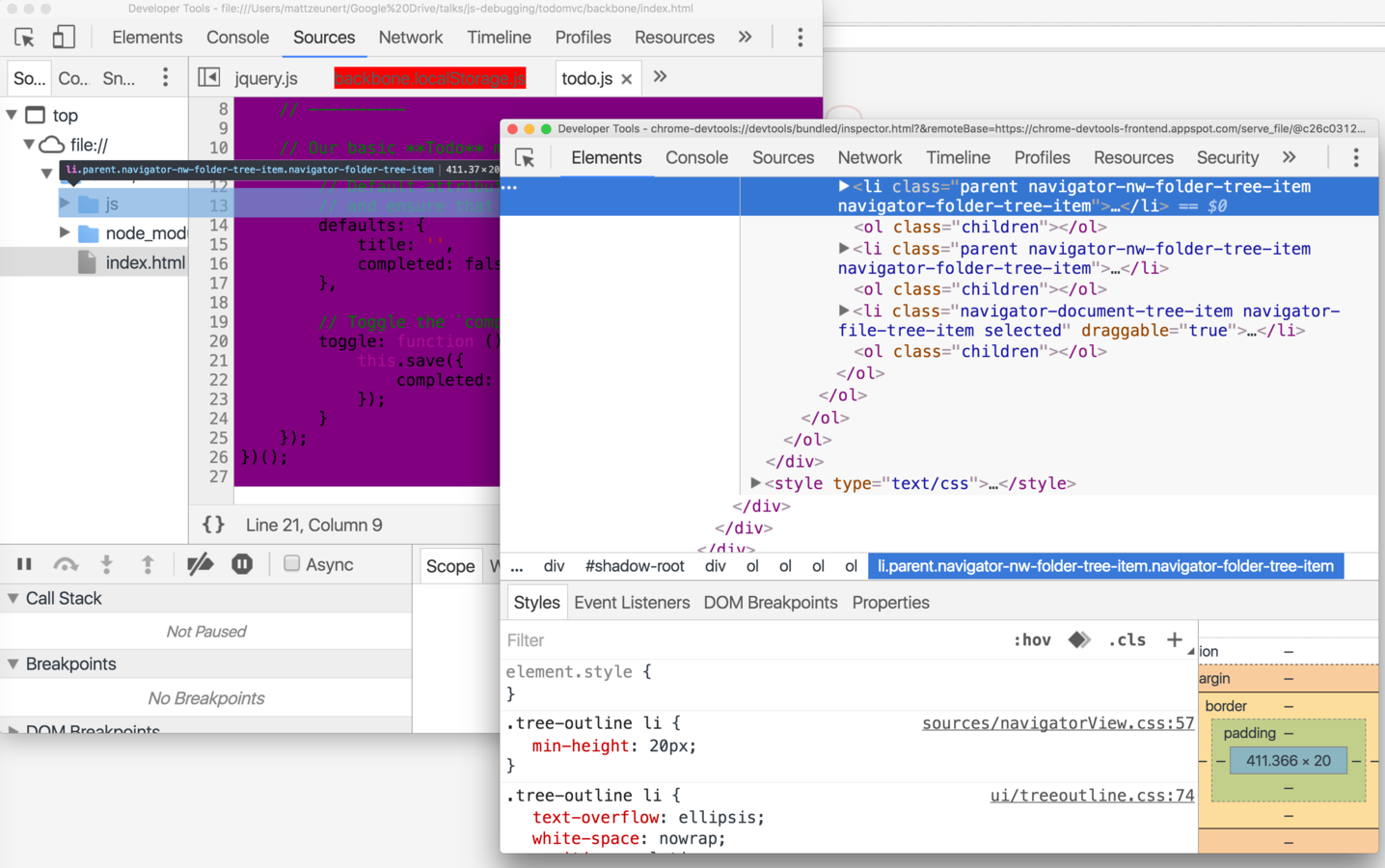Click the step out of function icon
The image size is (1385, 868).
tap(148, 564)
